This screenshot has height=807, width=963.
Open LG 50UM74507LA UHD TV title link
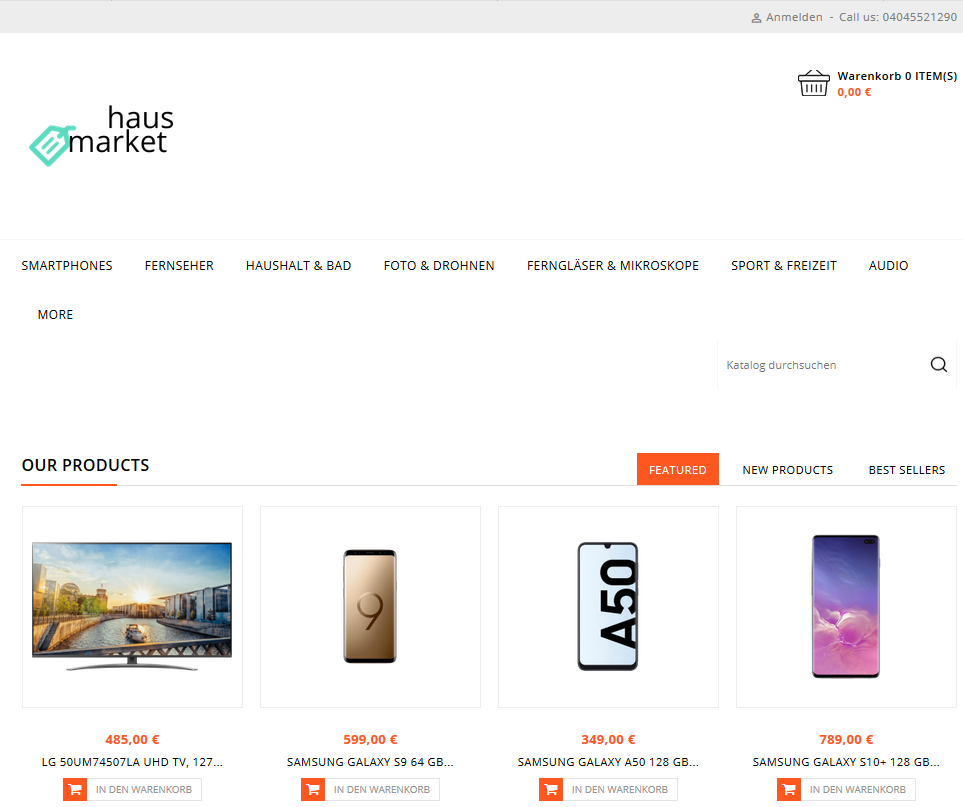132,762
